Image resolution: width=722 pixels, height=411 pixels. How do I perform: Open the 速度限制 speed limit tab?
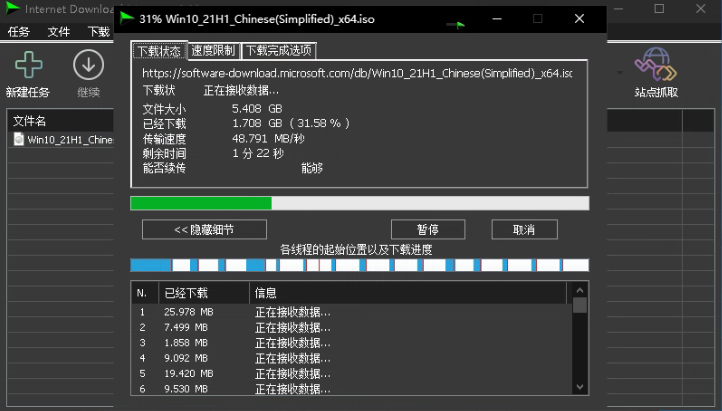[x=213, y=50]
